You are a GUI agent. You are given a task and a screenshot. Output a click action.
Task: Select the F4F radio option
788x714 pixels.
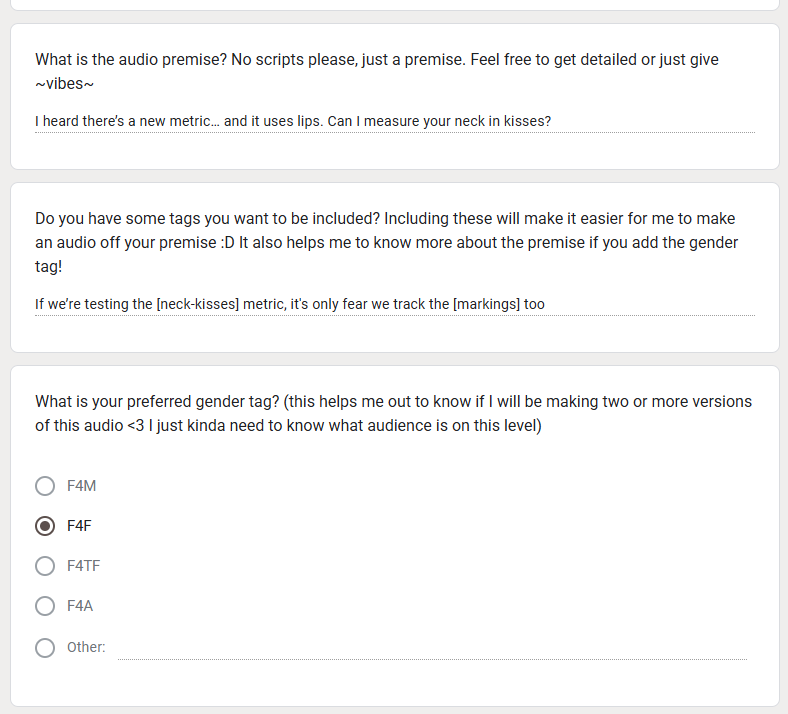tap(45, 526)
